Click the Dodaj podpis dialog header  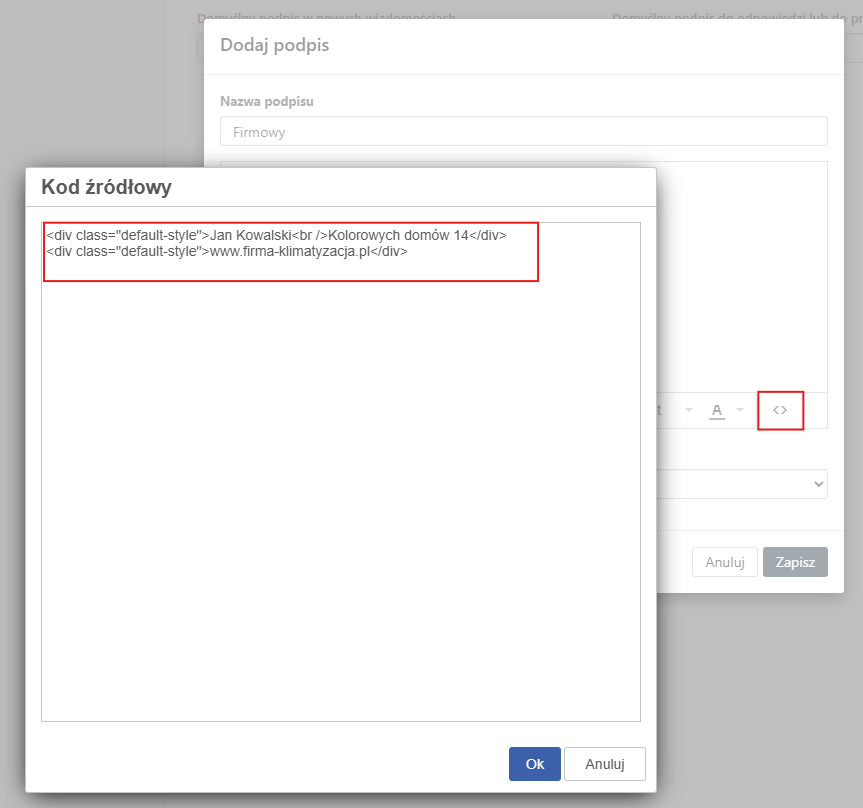coord(274,45)
